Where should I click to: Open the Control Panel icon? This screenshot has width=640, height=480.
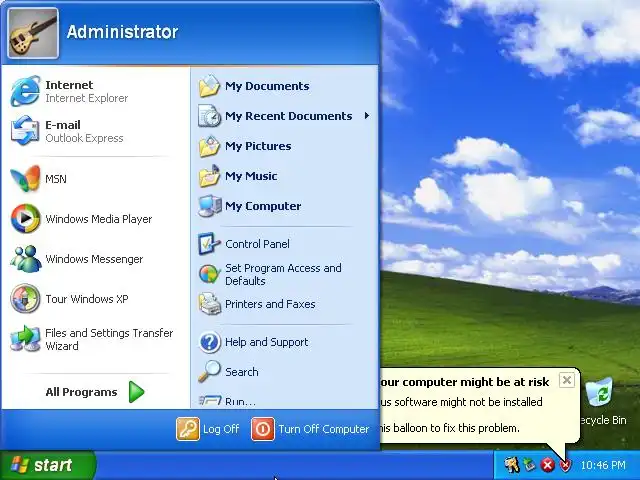[209, 244]
